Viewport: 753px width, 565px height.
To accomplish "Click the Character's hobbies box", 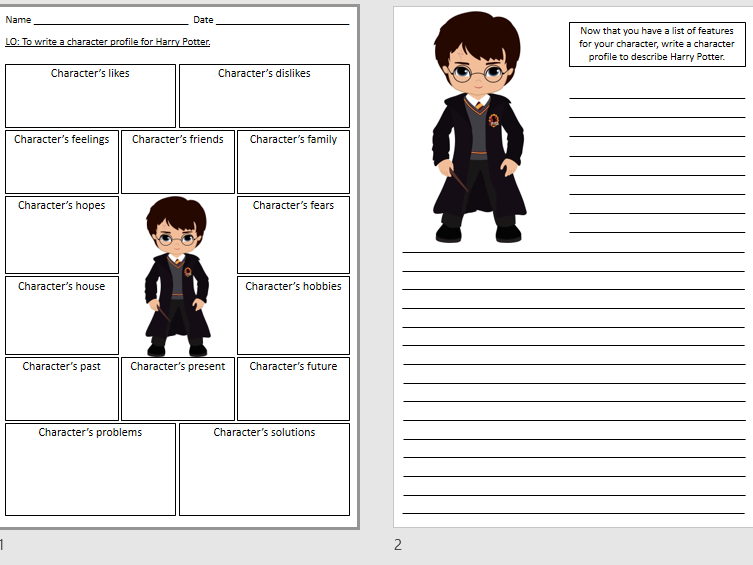I will (293, 315).
